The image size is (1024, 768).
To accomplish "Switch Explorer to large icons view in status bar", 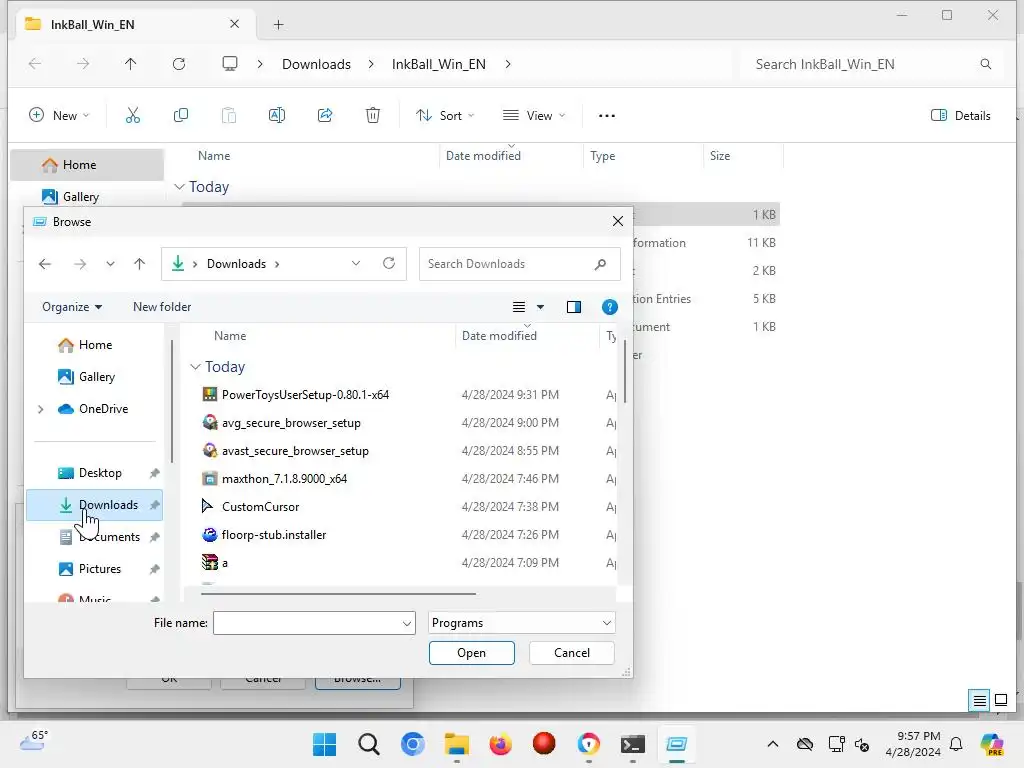I will tap(1000, 701).
